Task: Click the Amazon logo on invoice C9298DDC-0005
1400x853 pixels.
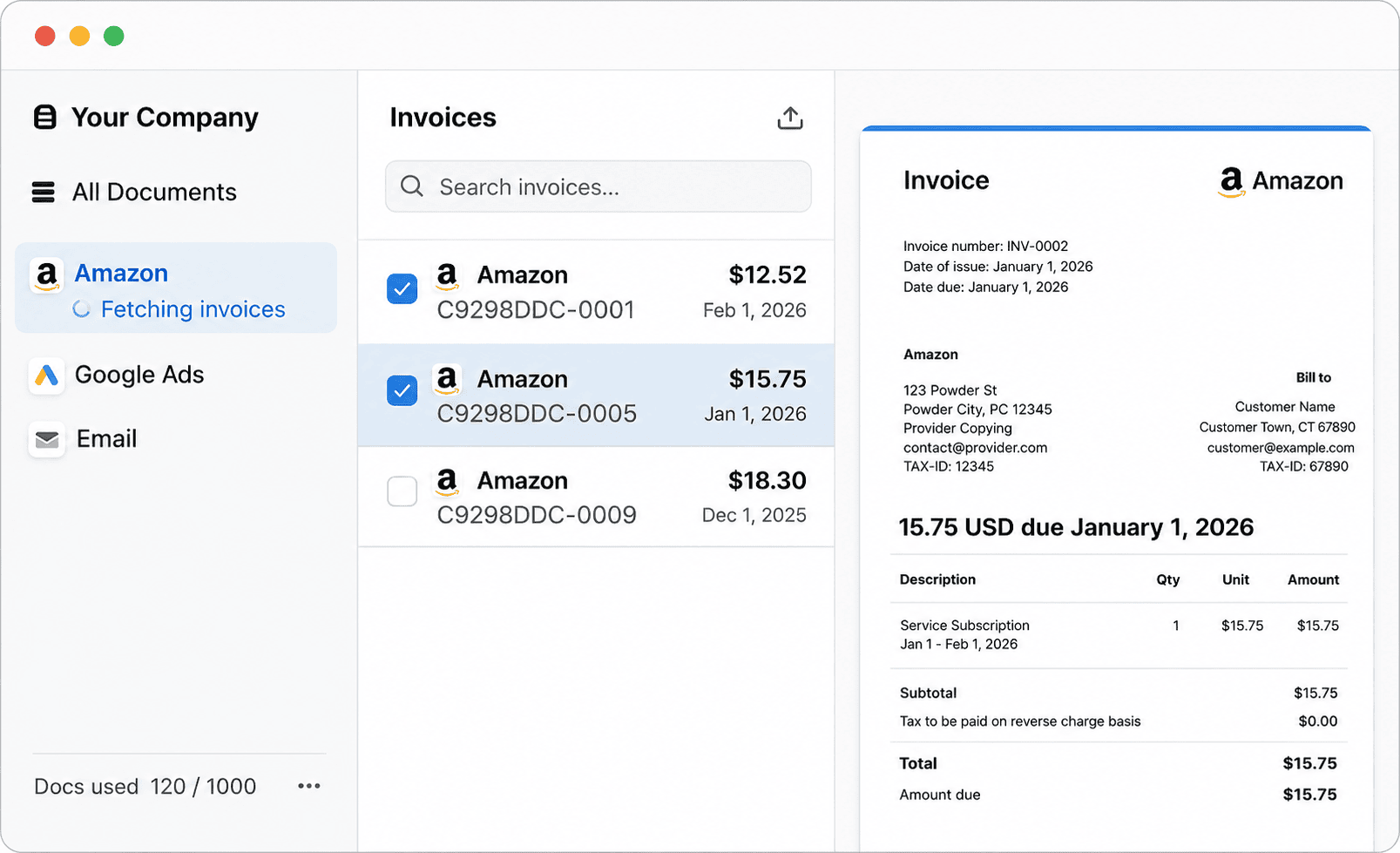Action: tap(447, 380)
